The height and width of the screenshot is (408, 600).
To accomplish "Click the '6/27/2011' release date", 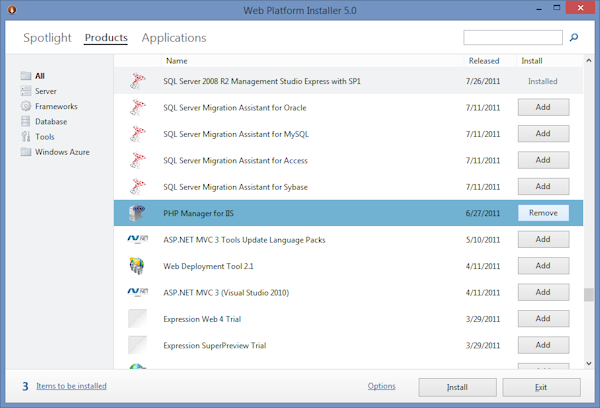I will (483, 213).
